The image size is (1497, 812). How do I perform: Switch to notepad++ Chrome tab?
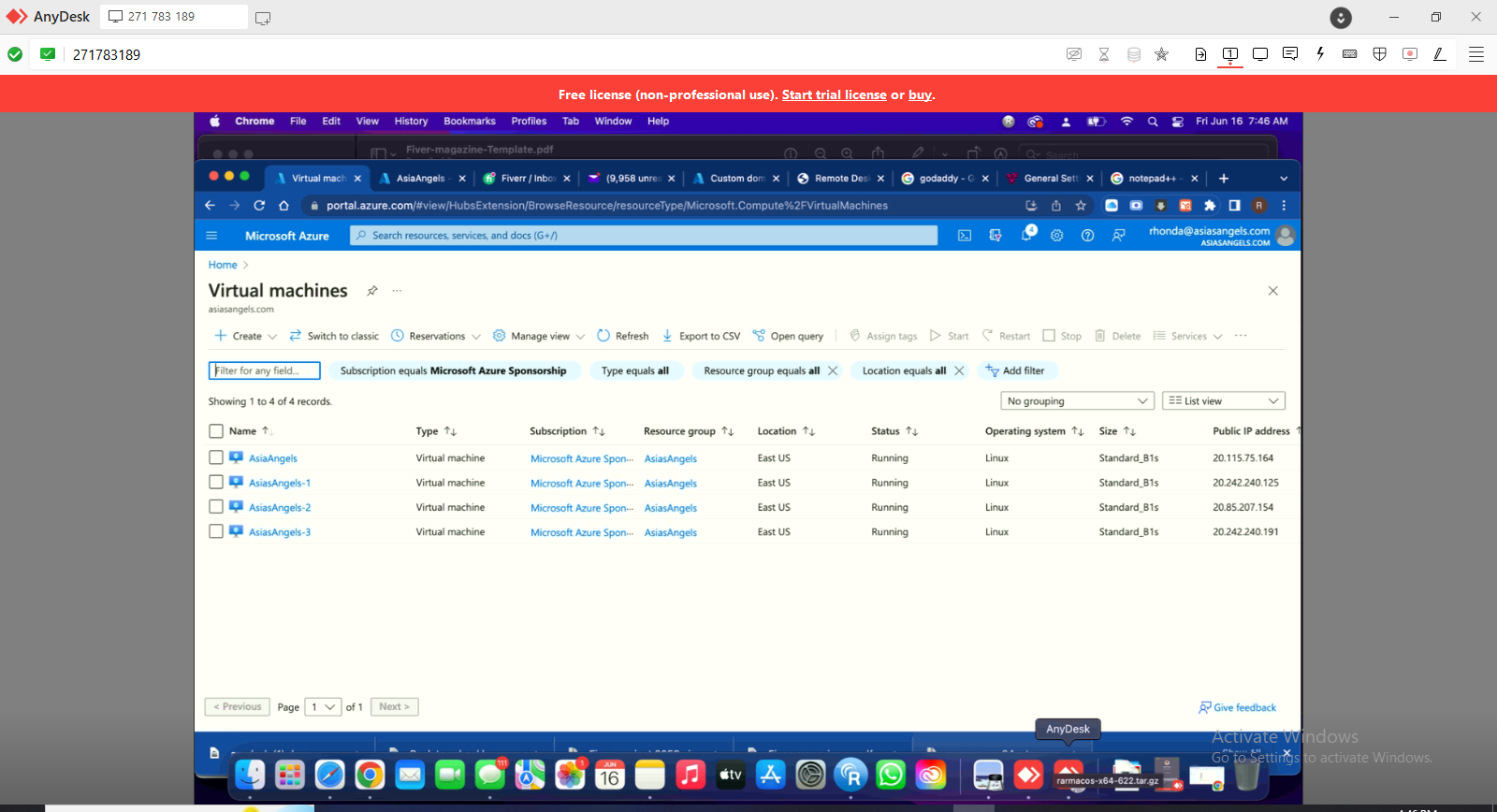(1155, 179)
